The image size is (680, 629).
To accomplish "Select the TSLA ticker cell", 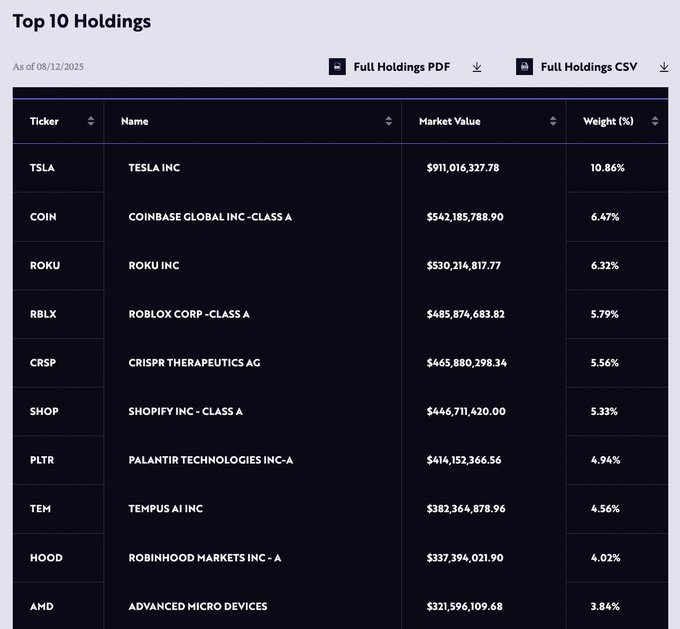I will click(x=42, y=168).
